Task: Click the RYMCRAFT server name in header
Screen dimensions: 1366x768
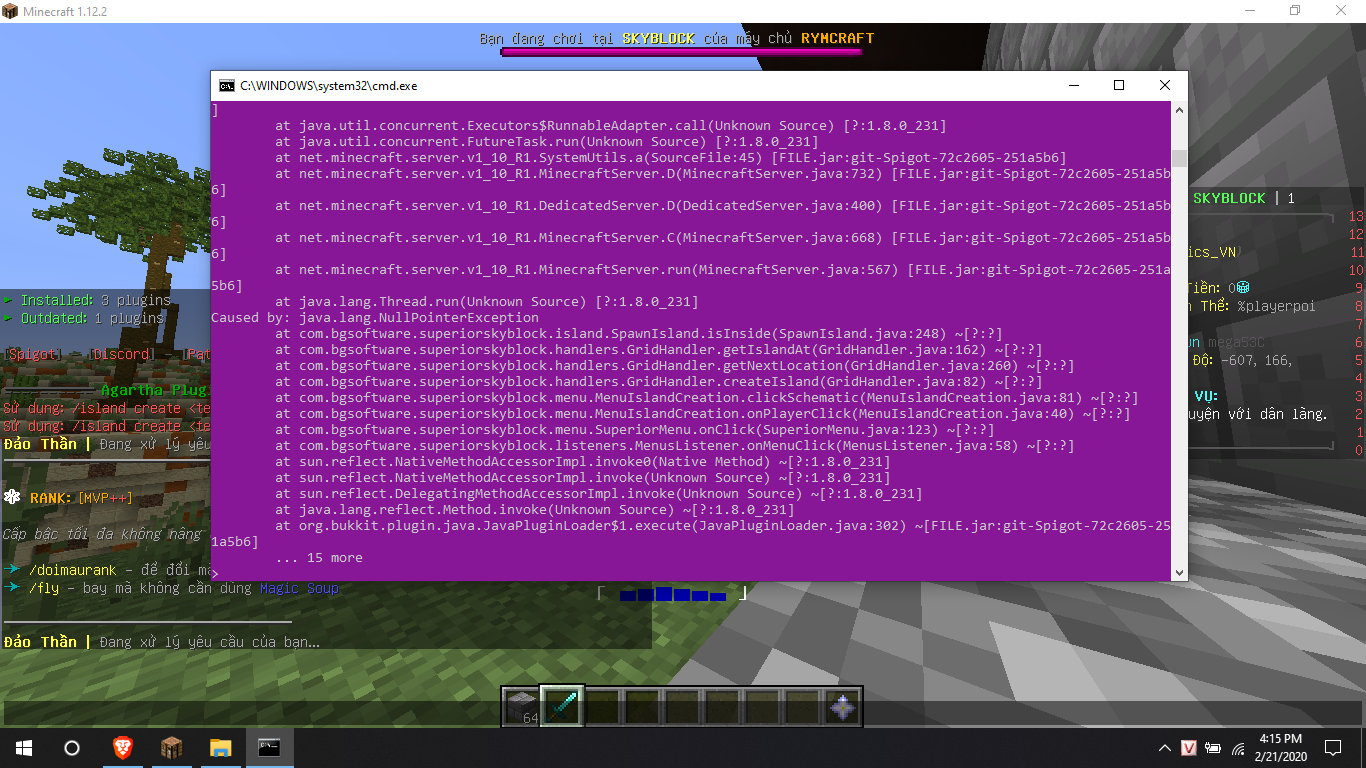Action: point(837,38)
